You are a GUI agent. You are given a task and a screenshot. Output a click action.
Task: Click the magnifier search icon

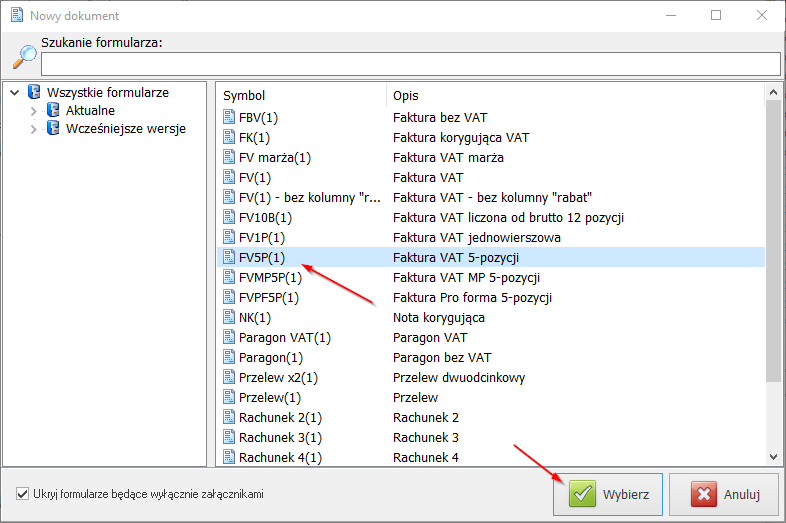(23, 57)
